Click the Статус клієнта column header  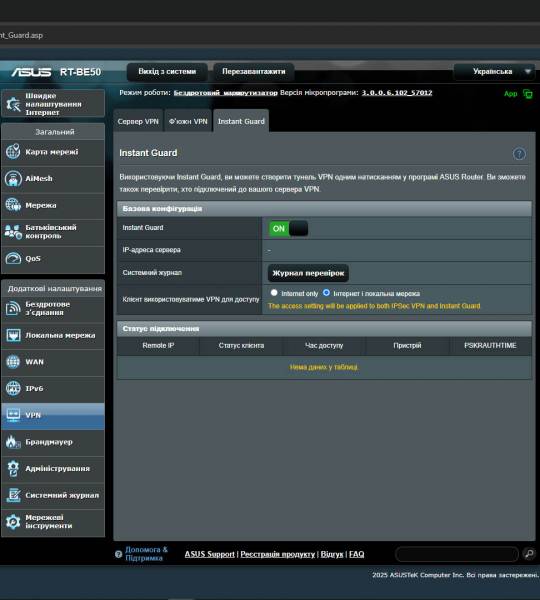241,346
